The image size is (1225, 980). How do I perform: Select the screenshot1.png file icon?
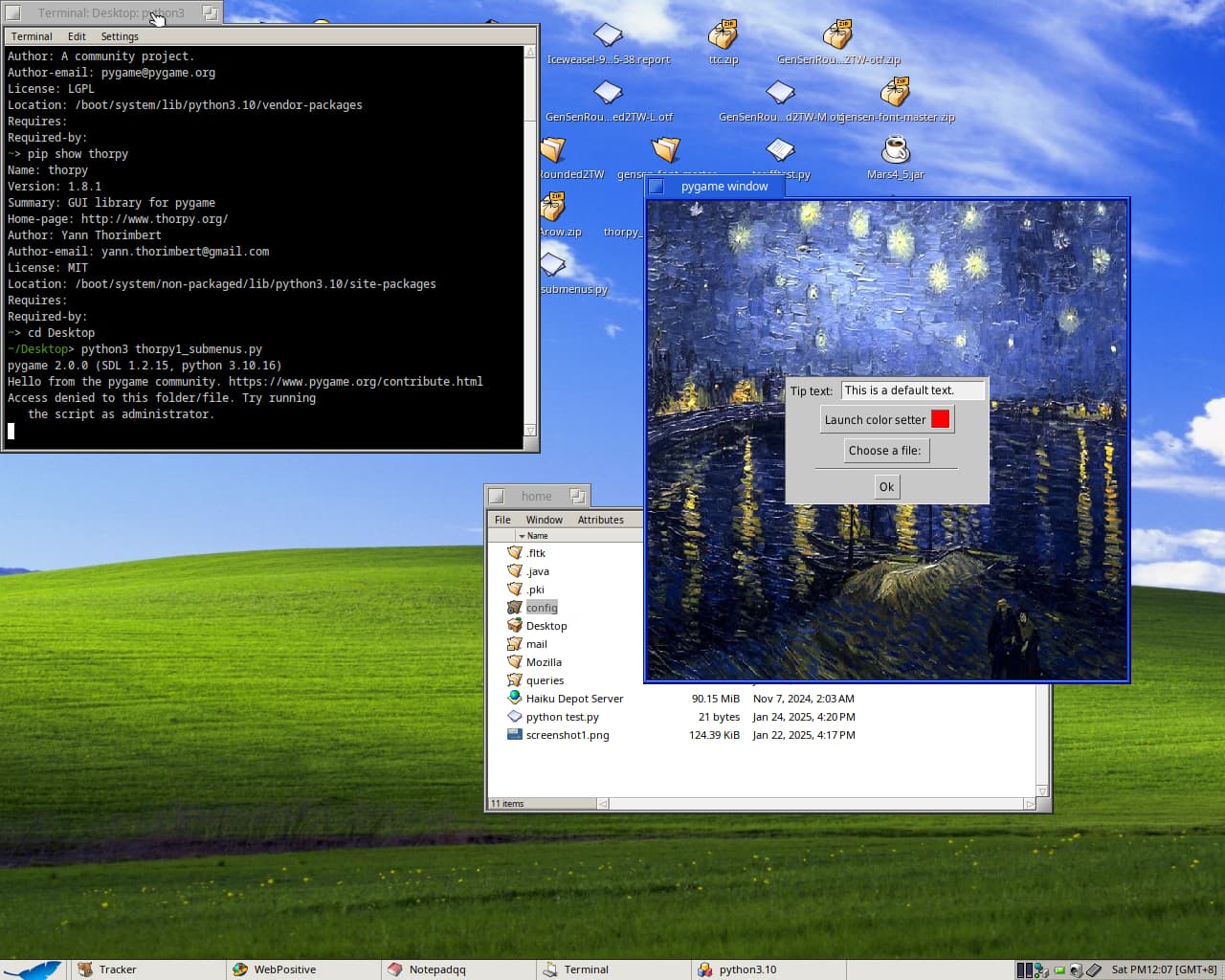click(515, 735)
